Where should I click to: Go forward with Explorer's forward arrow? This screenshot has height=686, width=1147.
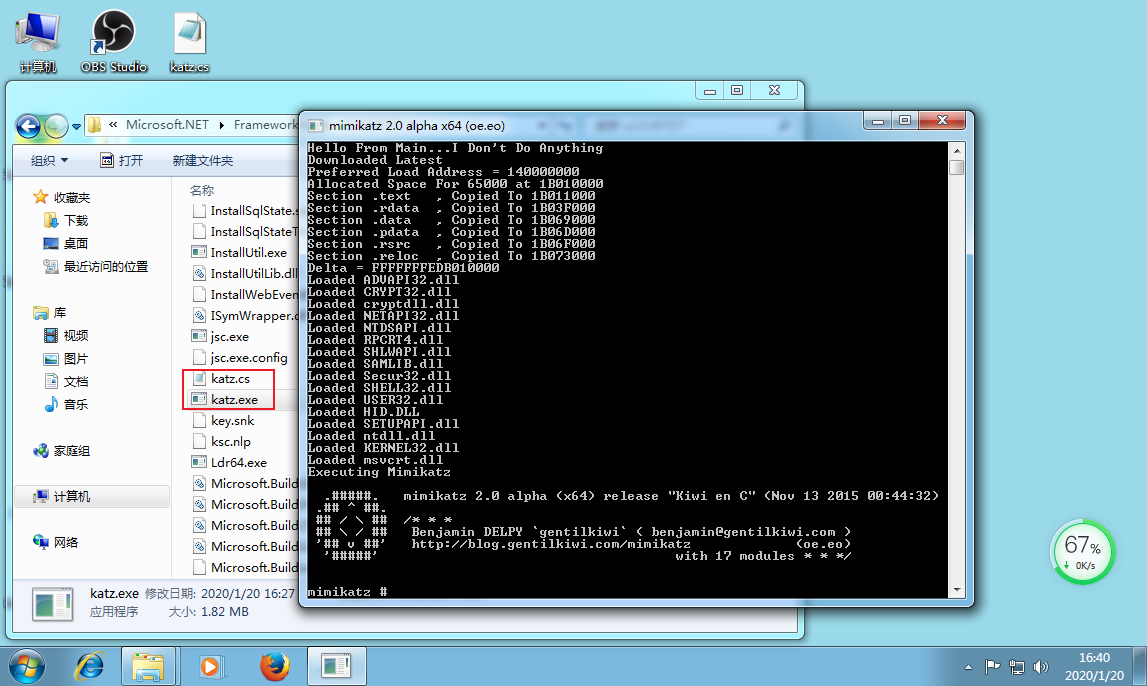pos(56,127)
